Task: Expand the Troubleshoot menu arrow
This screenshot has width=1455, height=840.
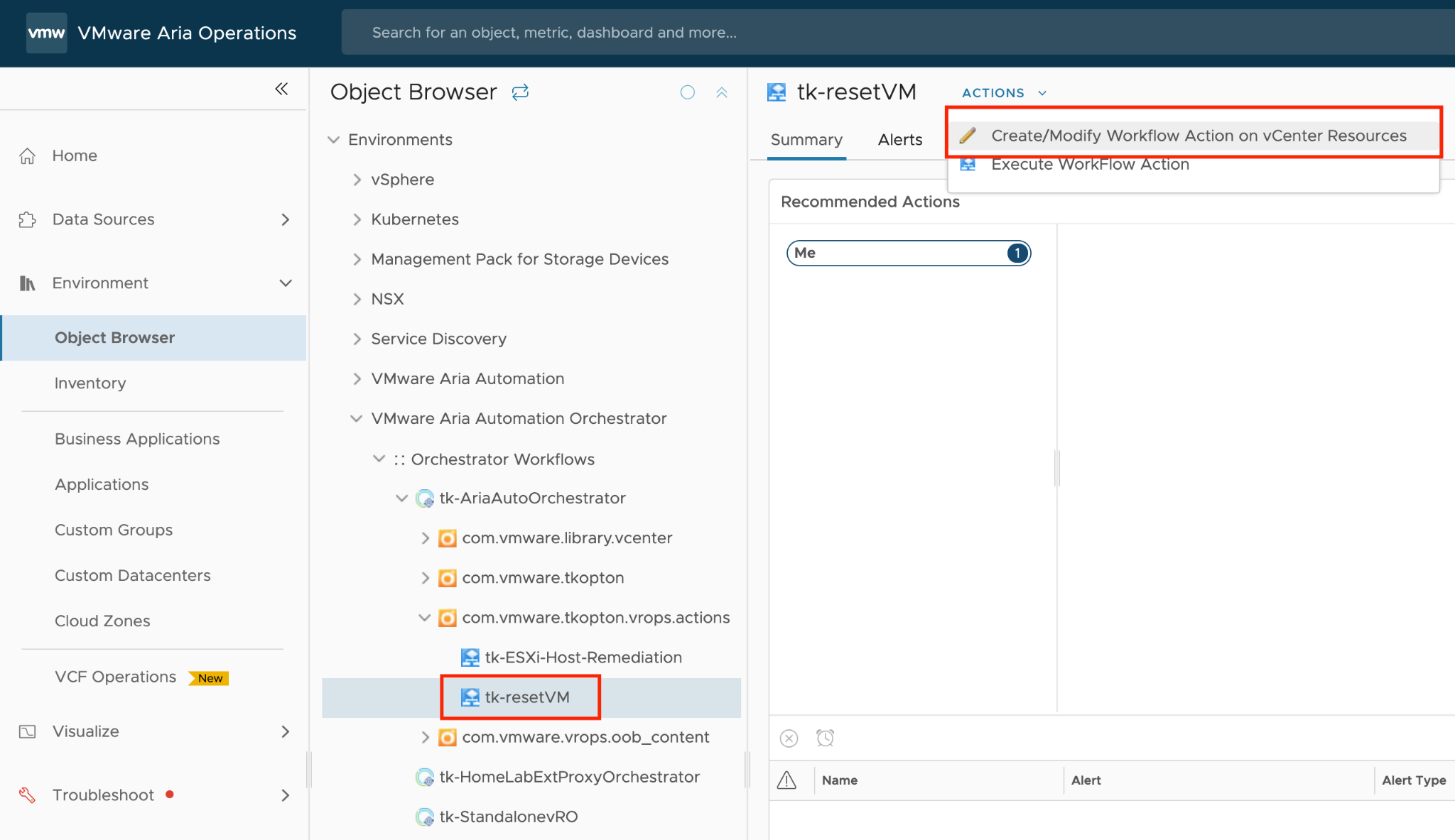Action: click(286, 795)
